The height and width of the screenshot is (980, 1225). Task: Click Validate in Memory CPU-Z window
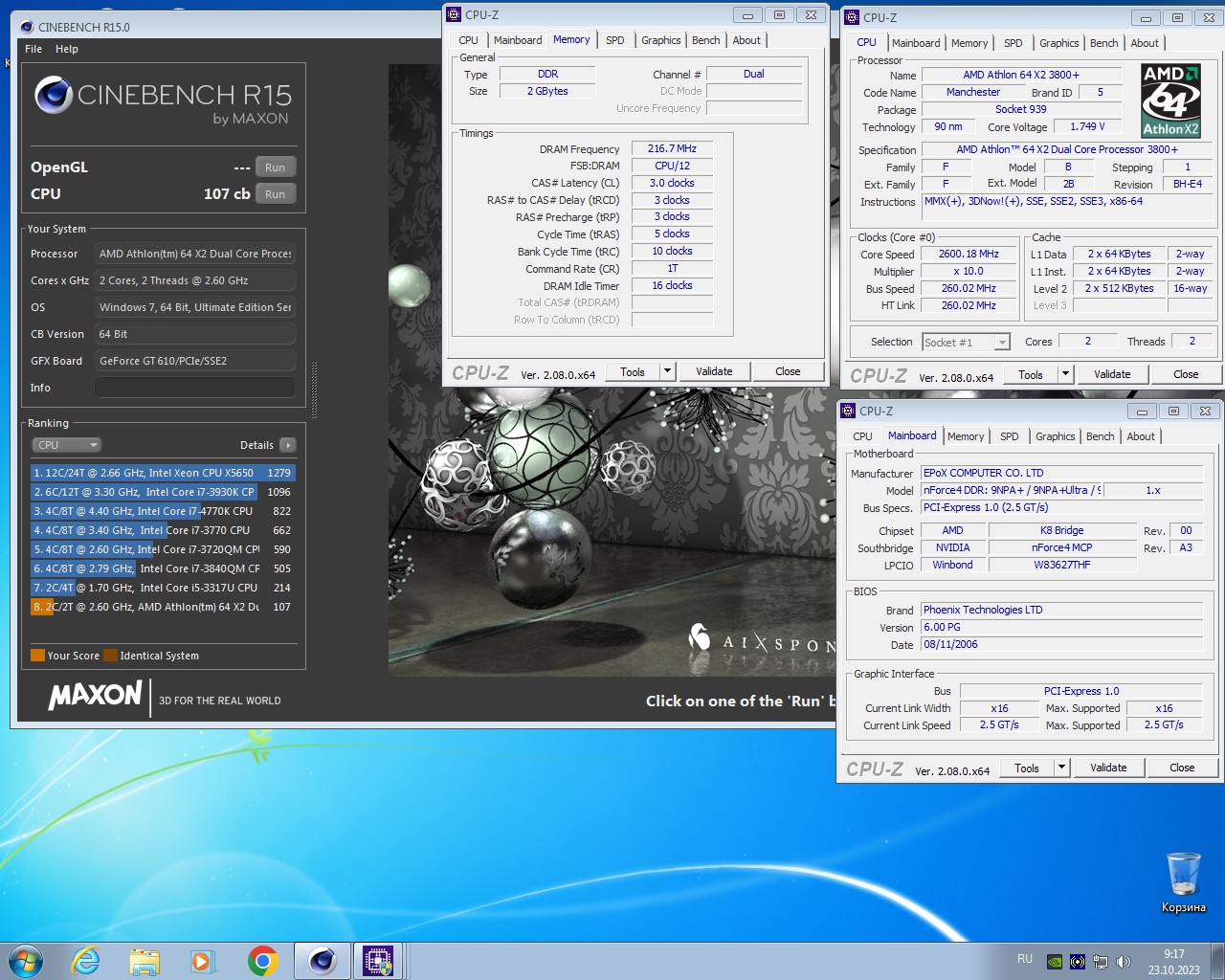point(714,371)
